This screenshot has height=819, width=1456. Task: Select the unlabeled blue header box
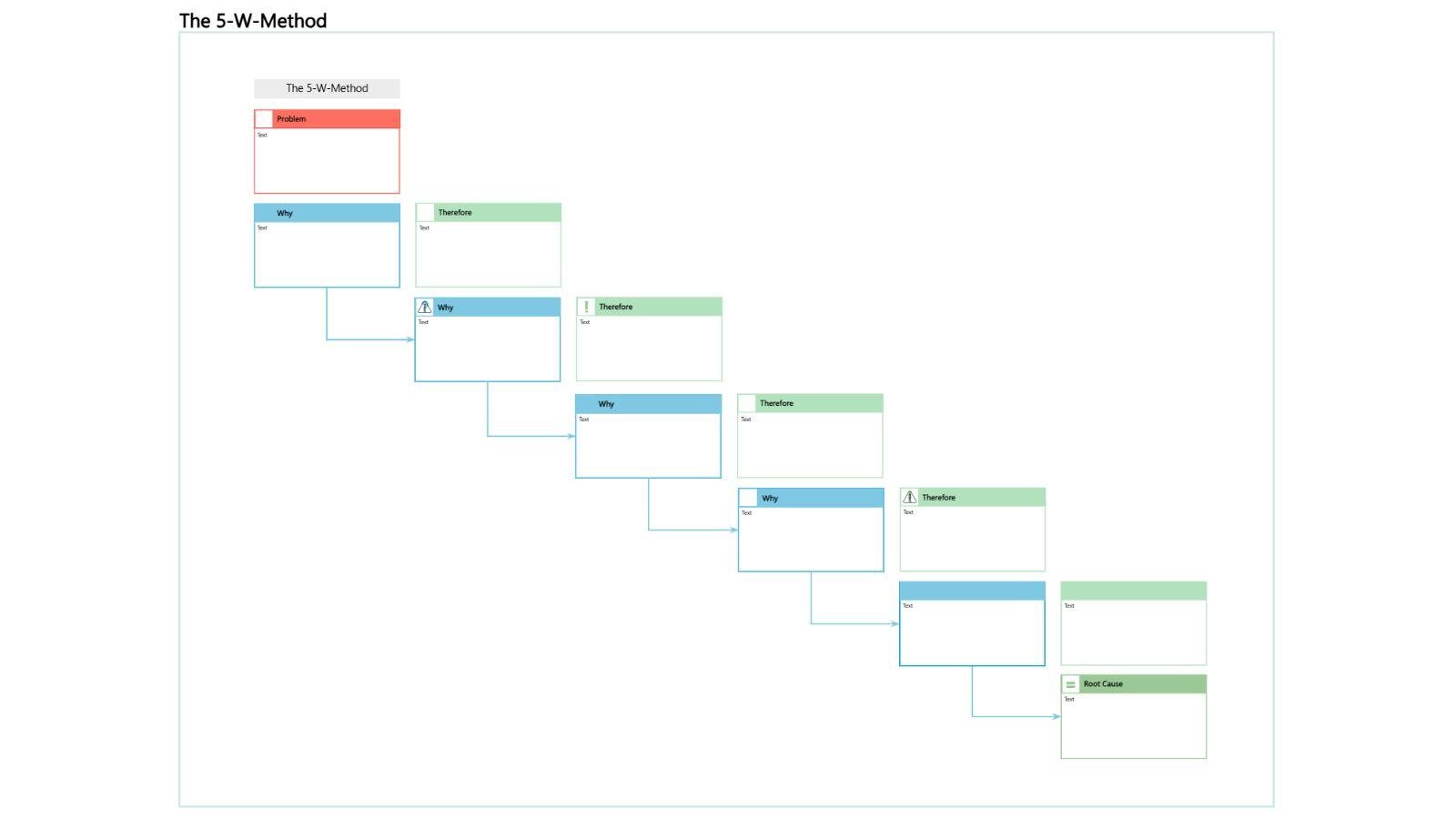(x=972, y=591)
